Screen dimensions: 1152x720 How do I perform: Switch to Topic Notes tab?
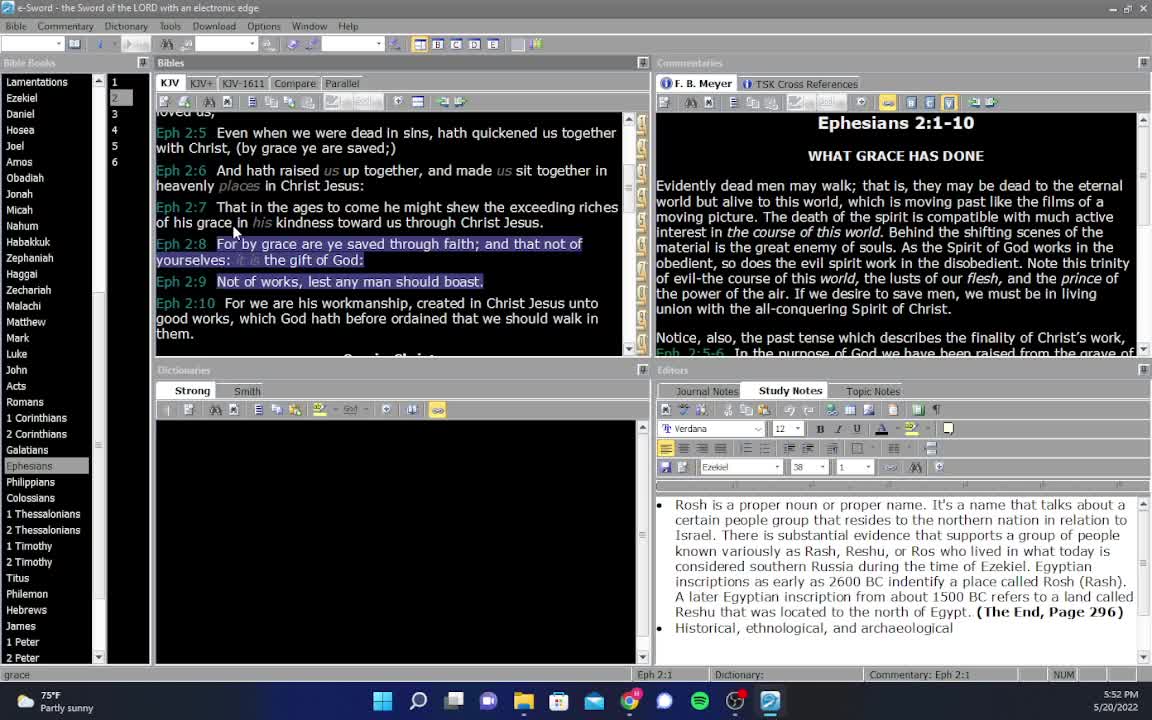point(873,392)
